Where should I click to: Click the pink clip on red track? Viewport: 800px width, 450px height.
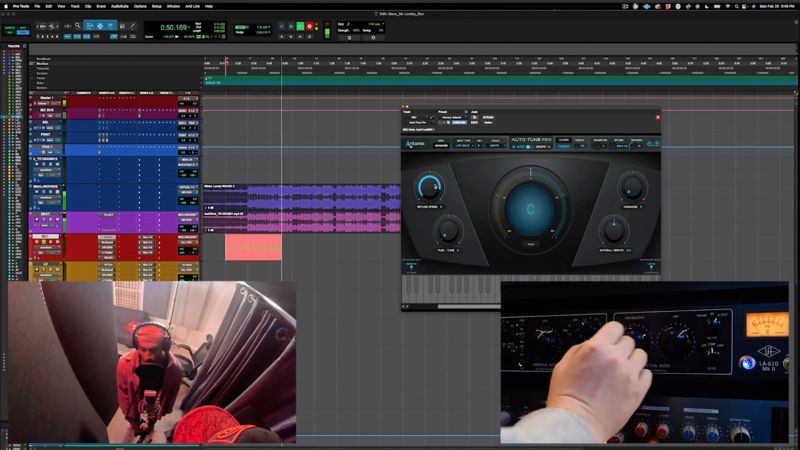253,247
